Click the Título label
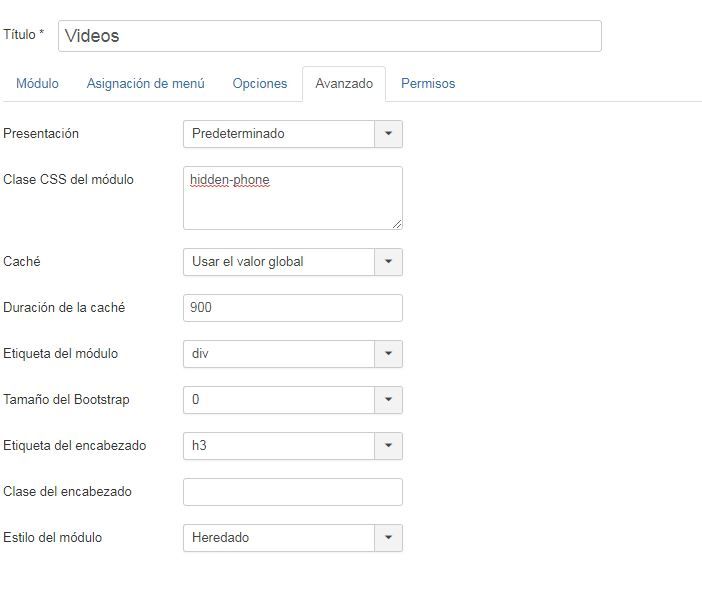This screenshot has width=702, height=592. point(23,34)
